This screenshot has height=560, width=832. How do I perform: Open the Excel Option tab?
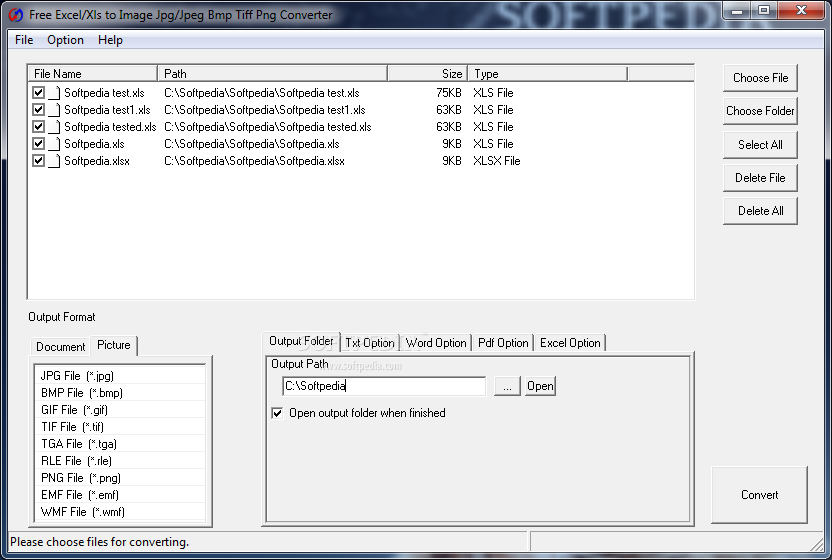pyautogui.click(x=570, y=343)
